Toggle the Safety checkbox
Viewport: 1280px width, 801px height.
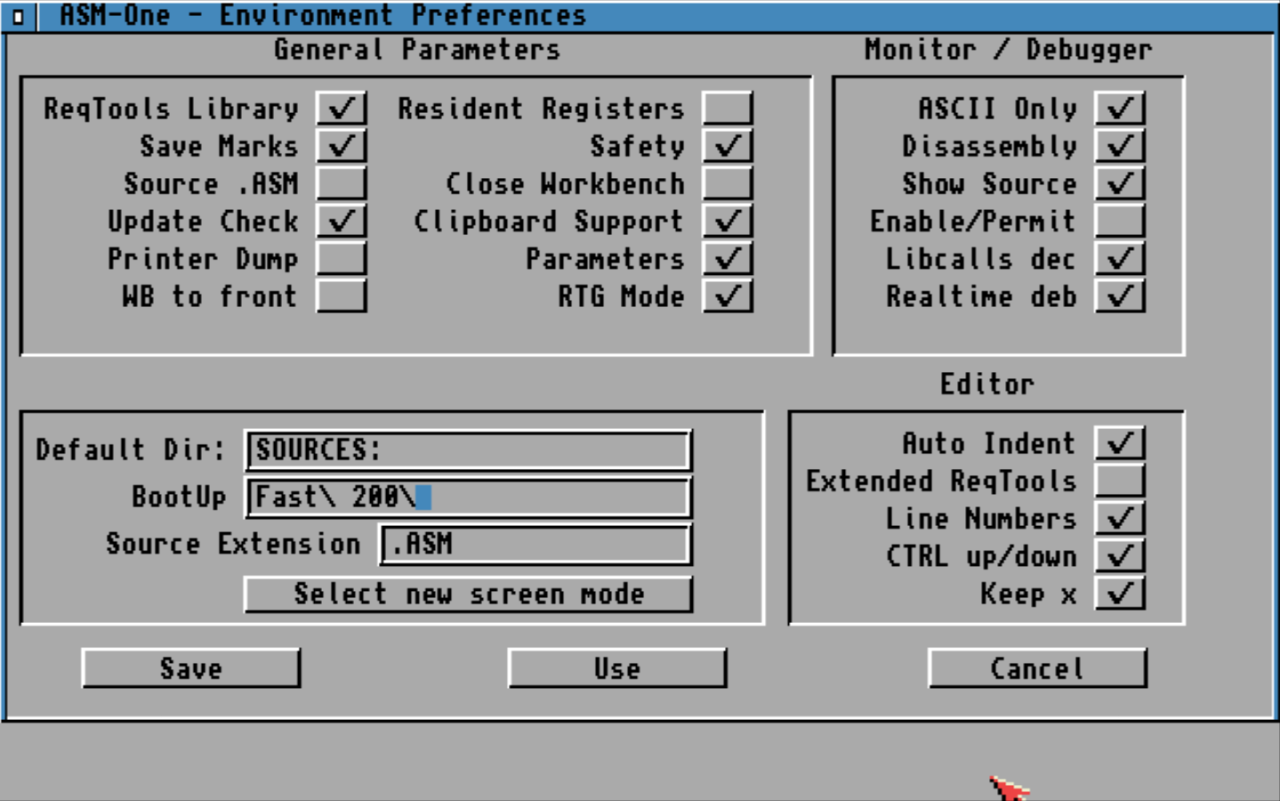(727, 146)
